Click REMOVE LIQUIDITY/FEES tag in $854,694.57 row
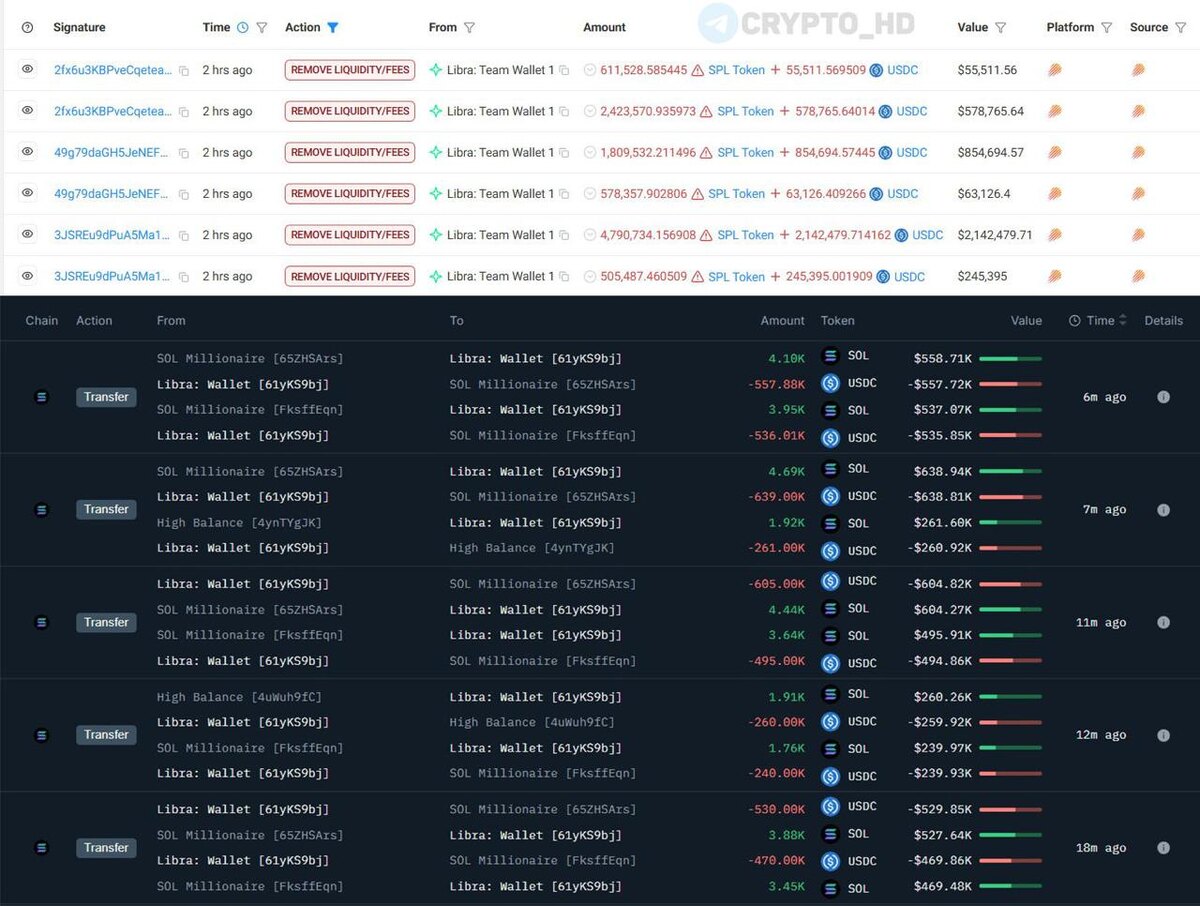Screen dimensions: 1200x906 click(x=350, y=152)
